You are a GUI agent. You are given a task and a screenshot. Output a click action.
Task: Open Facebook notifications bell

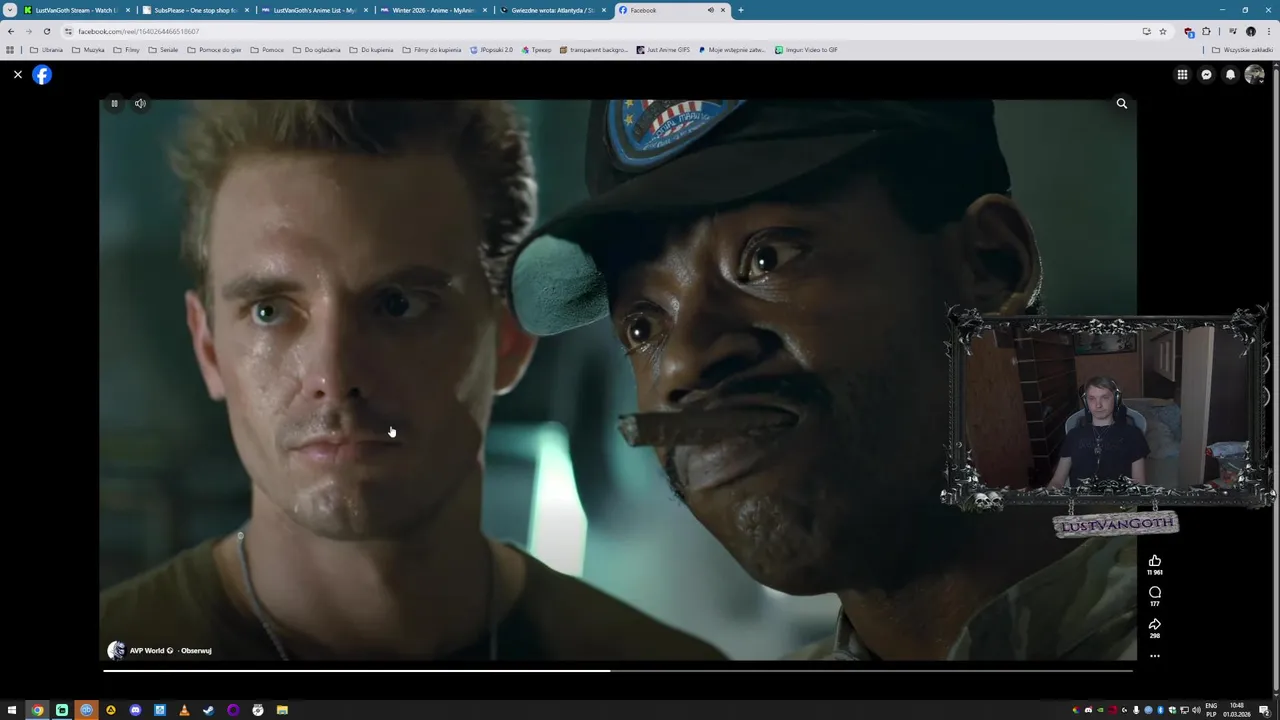[1230, 75]
